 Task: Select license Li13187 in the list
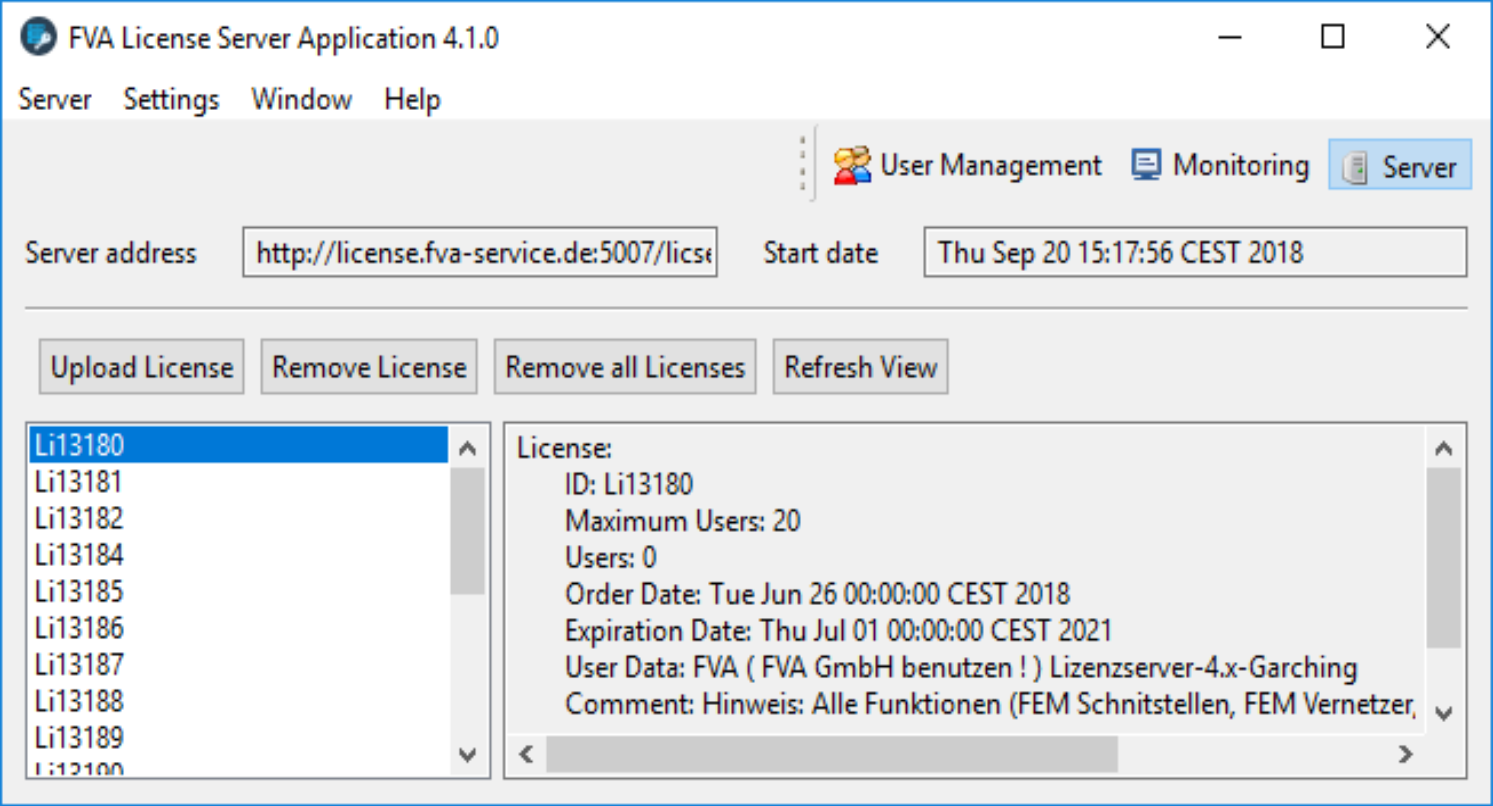[x=79, y=664]
